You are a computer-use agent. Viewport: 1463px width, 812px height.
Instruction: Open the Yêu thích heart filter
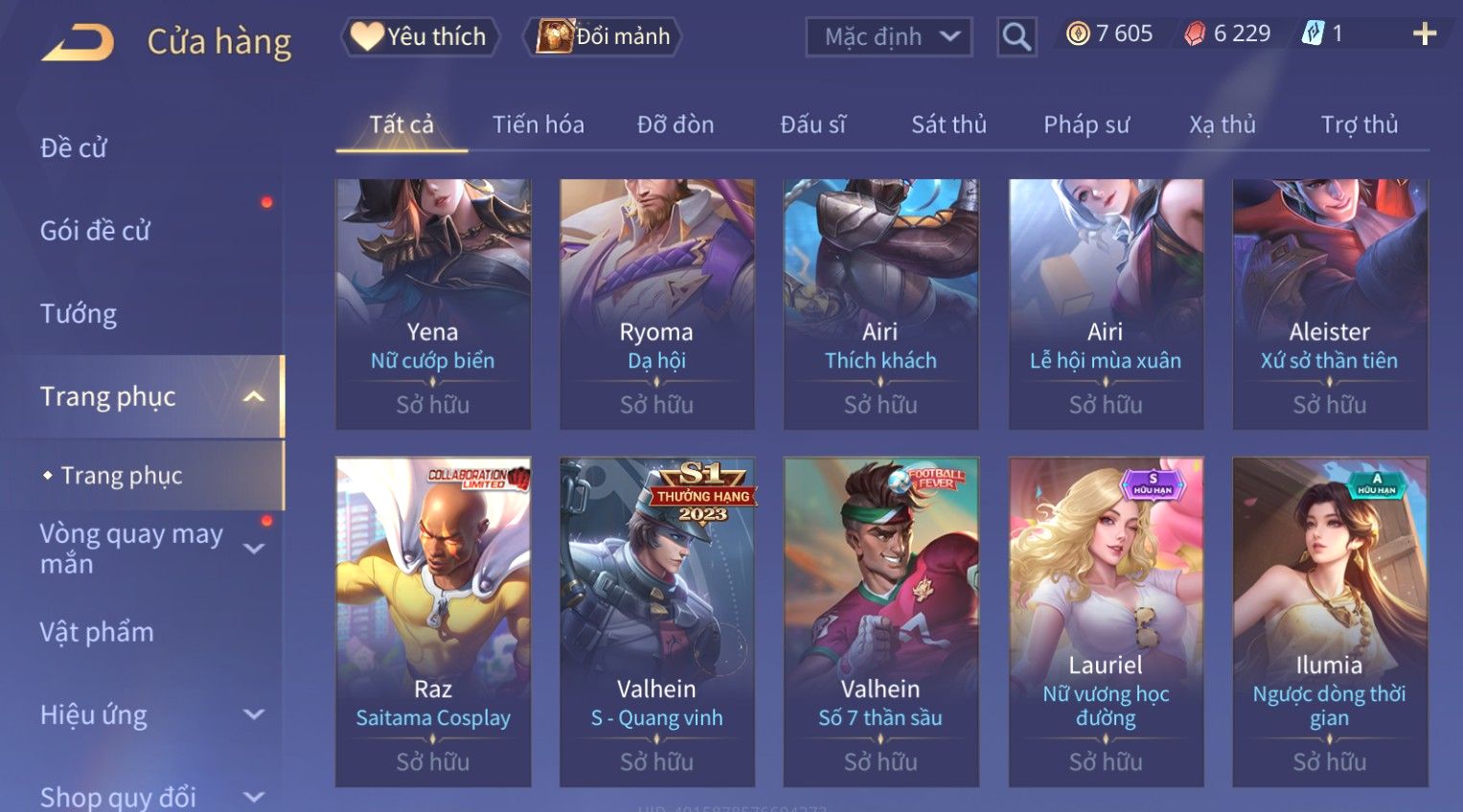[420, 36]
